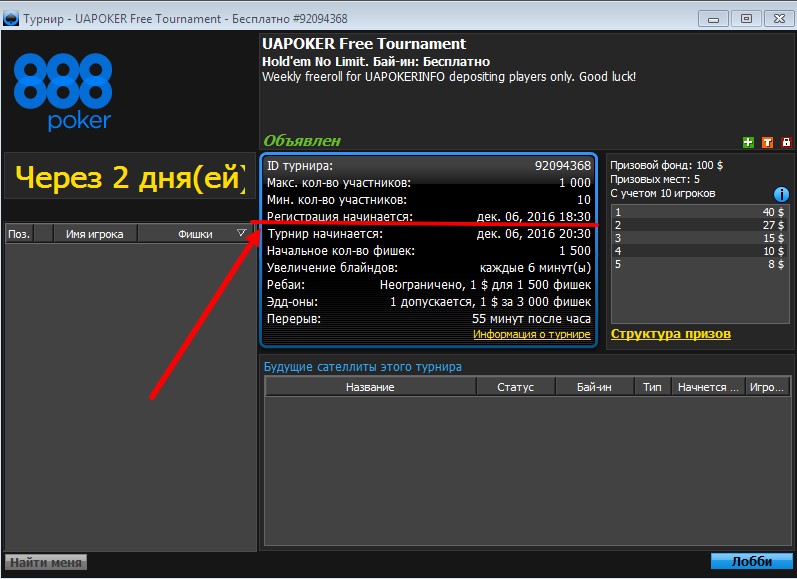Screen dimensions: 797x579
Task: Maximize the tournament window
Action: (x=746, y=19)
